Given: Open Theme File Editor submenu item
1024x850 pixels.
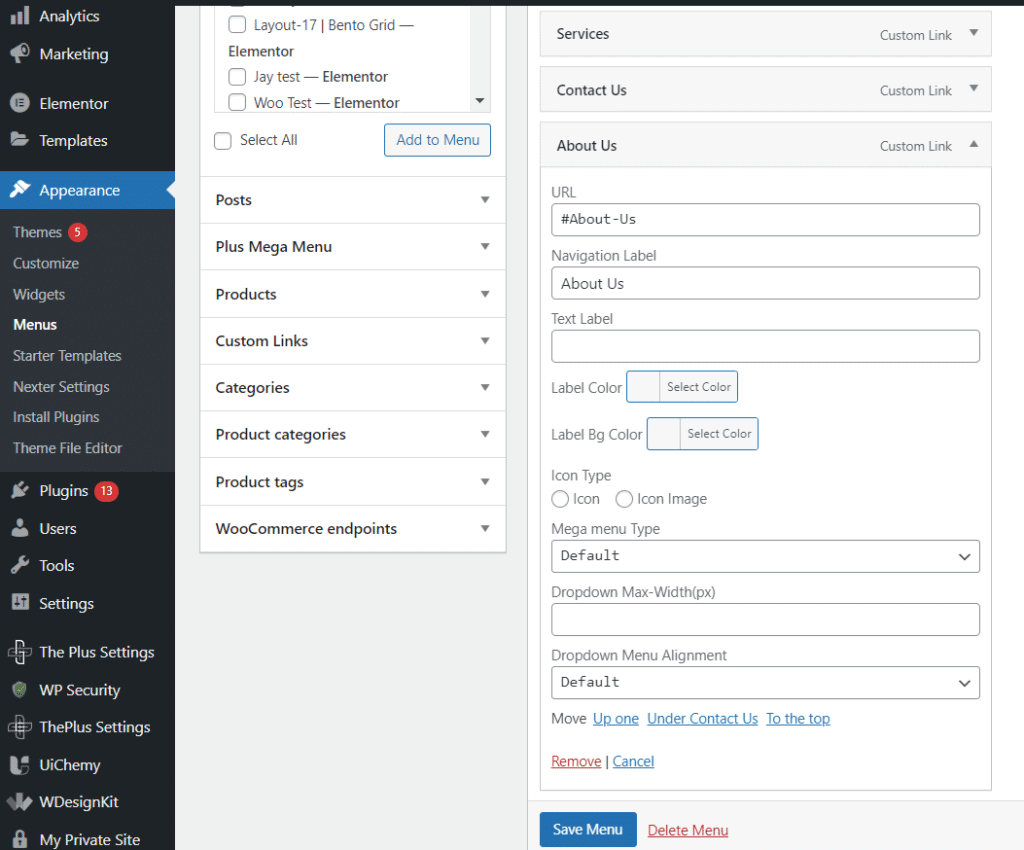Looking at the screenshot, I should click(x=68, y=448).
